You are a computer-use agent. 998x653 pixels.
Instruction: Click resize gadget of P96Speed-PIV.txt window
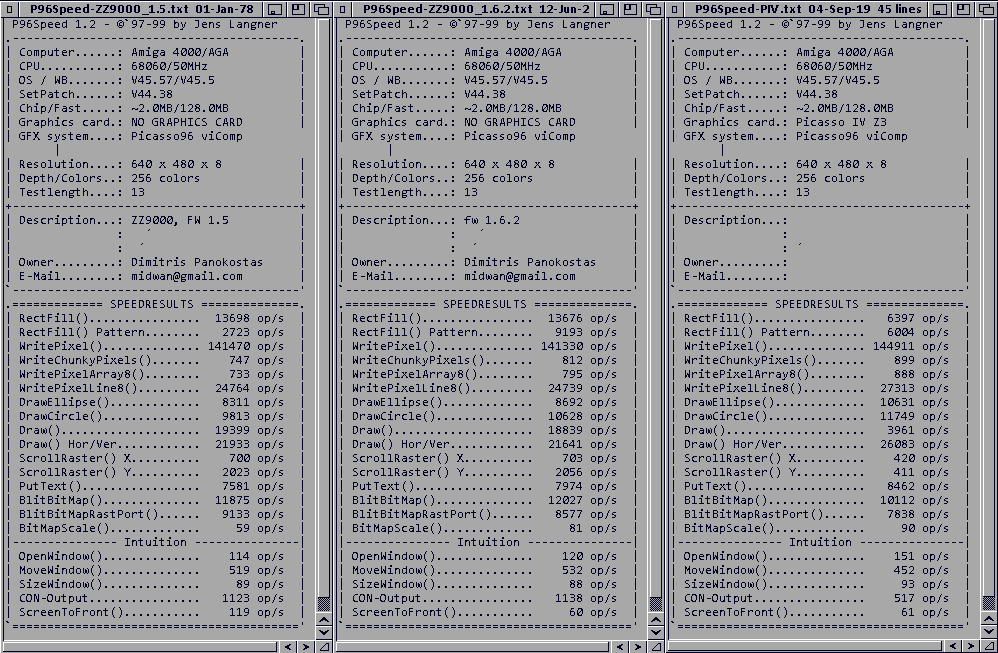(x=988, y=646)
